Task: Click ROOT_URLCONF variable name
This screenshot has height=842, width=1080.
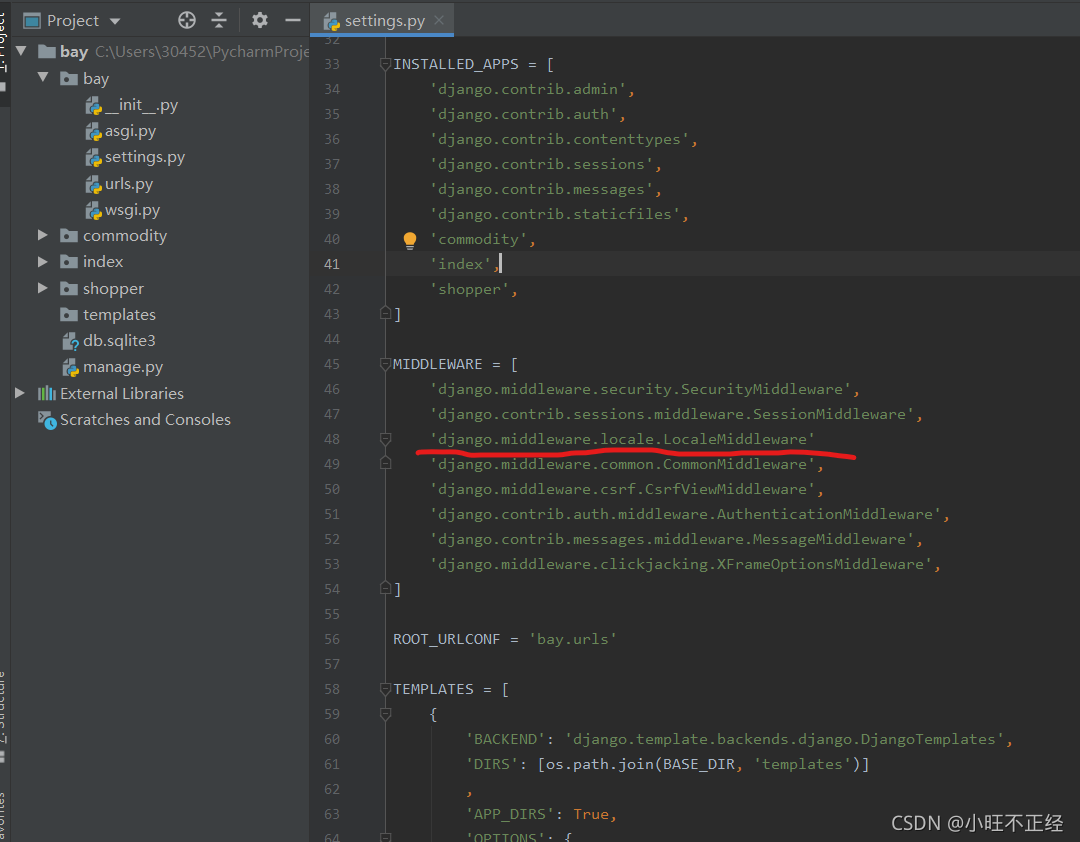Action: click(x=446, y=639)
